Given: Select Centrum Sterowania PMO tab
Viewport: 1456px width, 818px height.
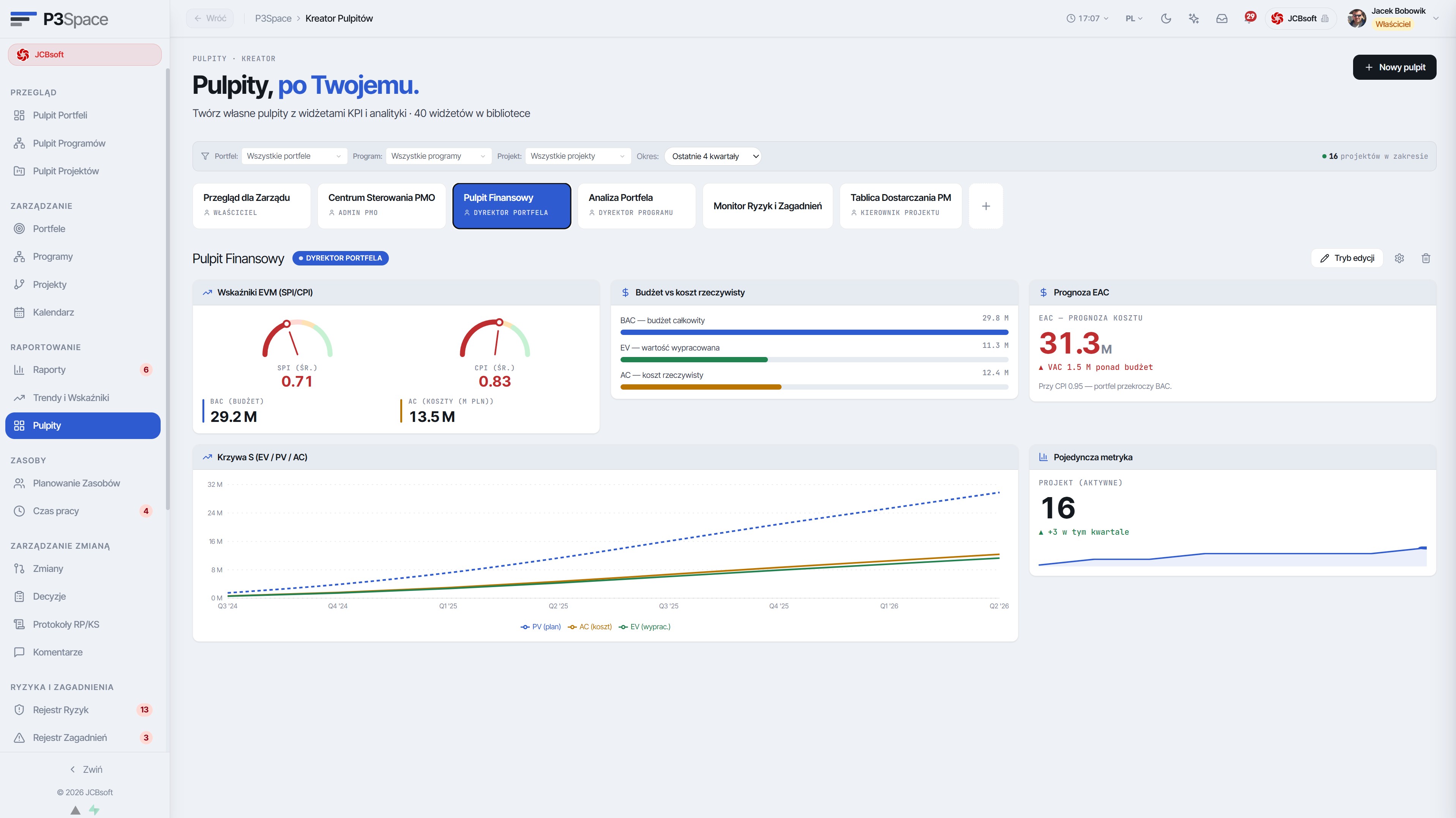Looking at the screenshot, I should coord(382,206).
